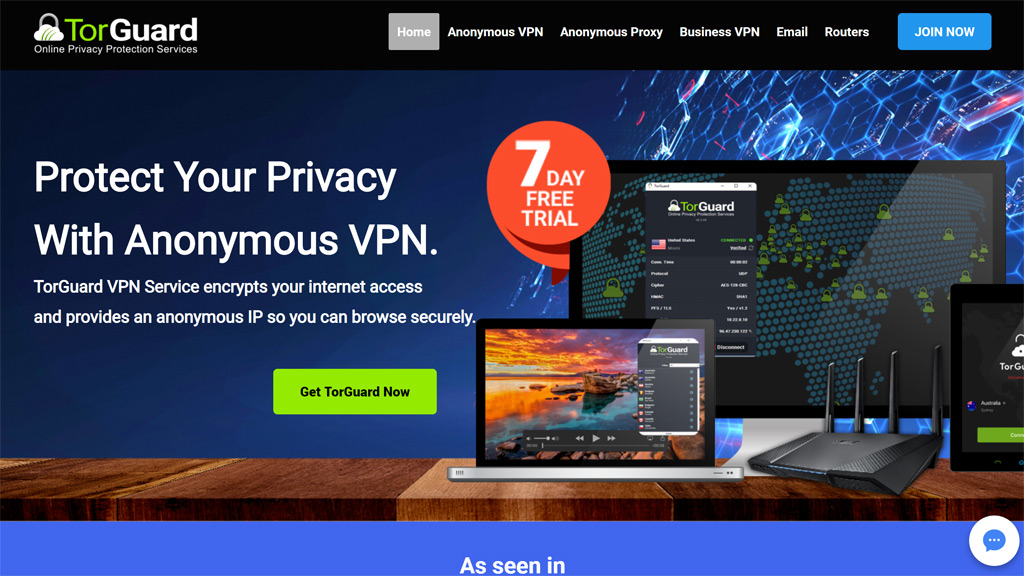Screen dimensions: 1024x576
Task: Click the As seen in heading
Action: pos(513,565)
